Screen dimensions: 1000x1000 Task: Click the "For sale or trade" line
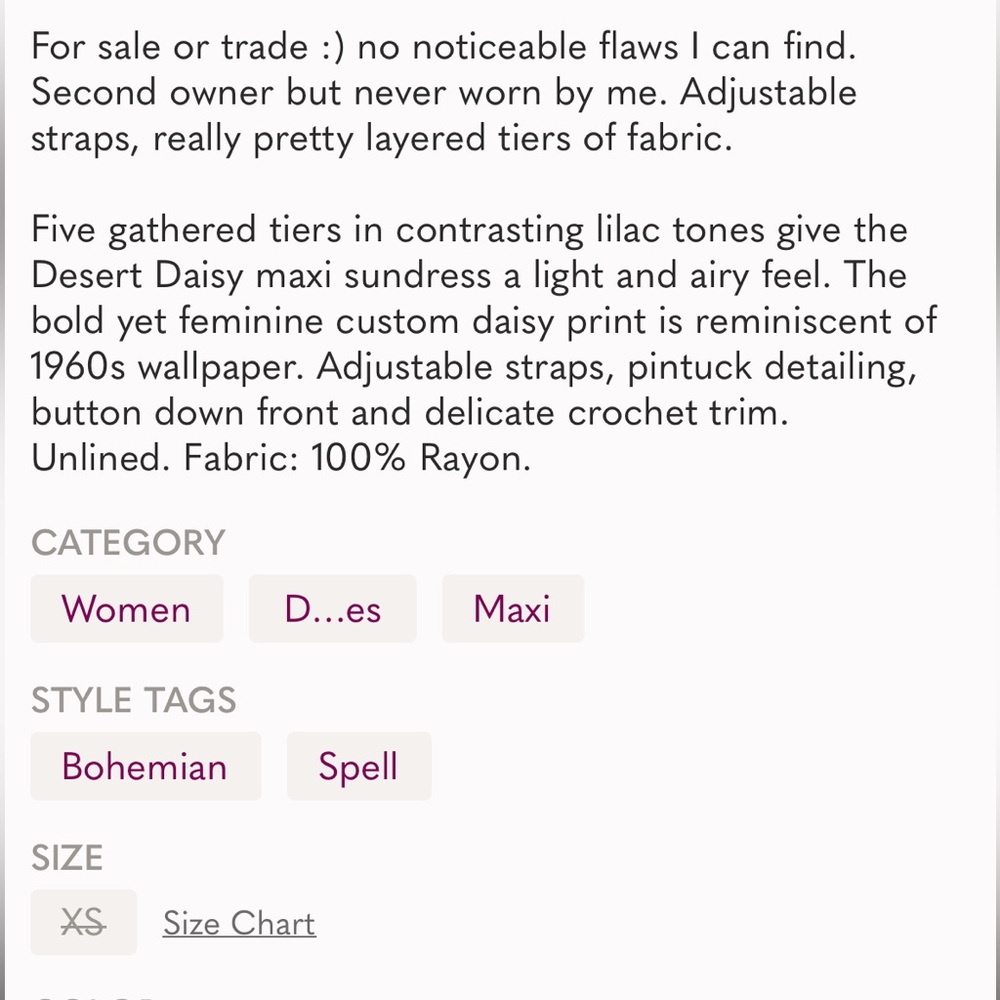444,47
